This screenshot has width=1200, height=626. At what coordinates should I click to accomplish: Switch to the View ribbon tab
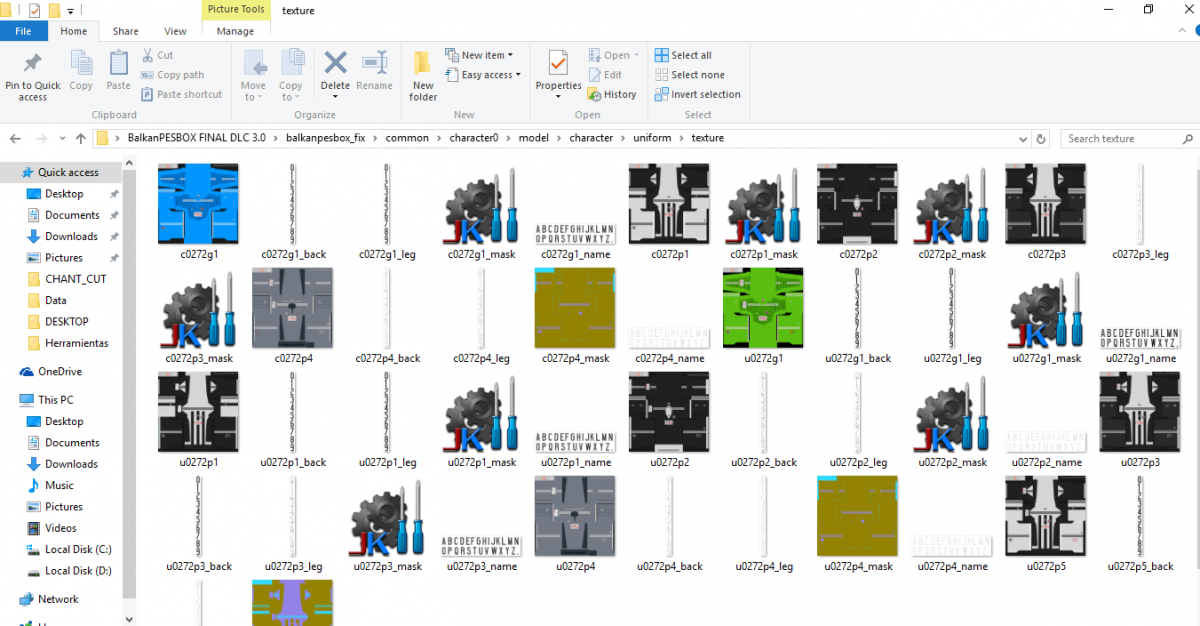(175, 31)
